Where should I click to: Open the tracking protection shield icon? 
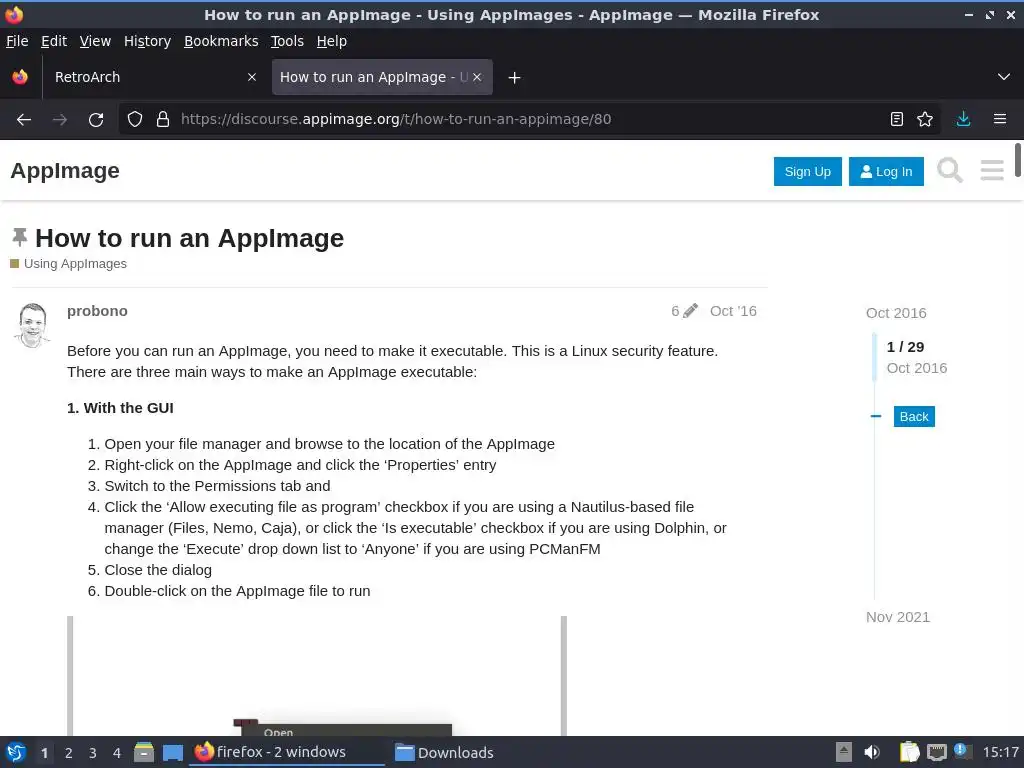click(x=135, y=120)
